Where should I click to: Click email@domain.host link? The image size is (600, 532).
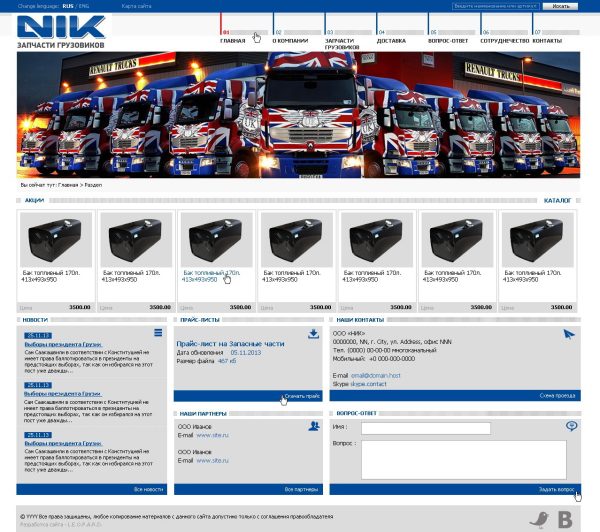click(x=376, y=375)
